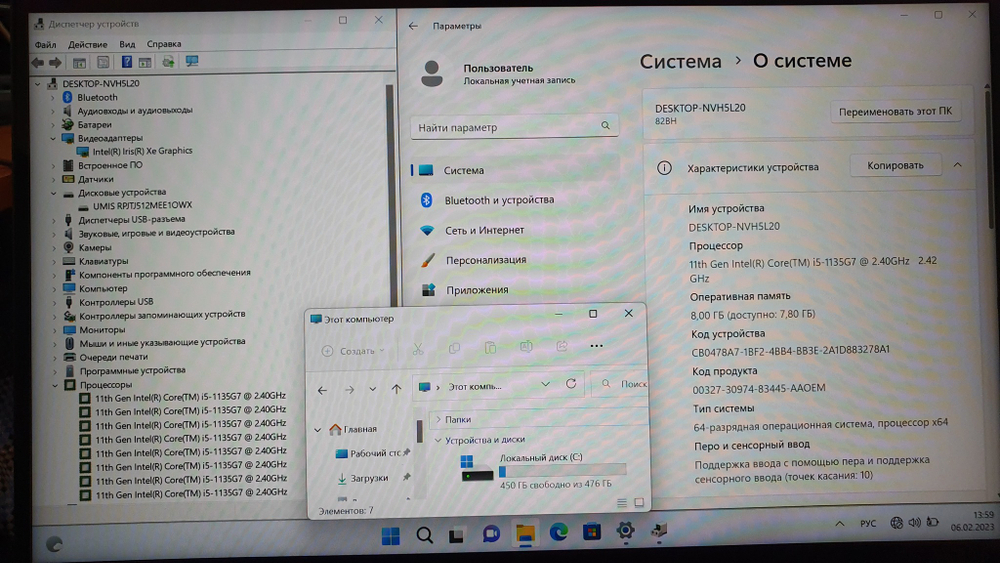Collapse Характеристики устройства section chevron

[x=957, y=165]
